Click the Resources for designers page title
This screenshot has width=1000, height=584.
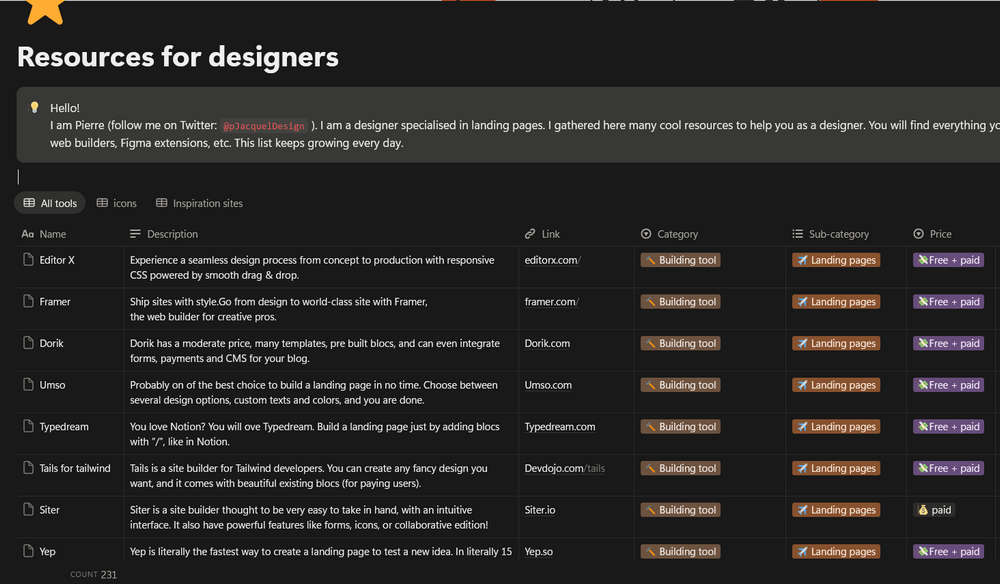point(178,56)
